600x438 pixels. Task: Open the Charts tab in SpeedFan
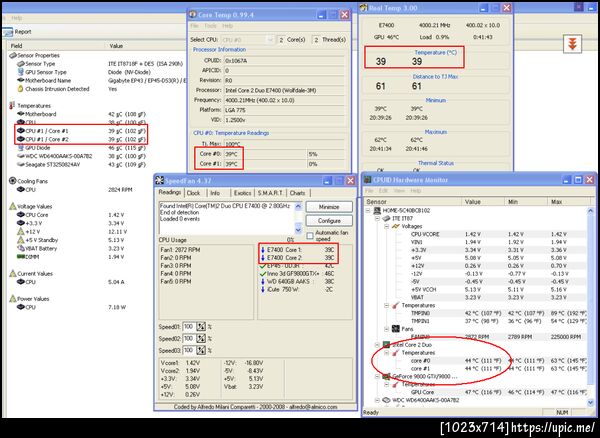[297, 193]
